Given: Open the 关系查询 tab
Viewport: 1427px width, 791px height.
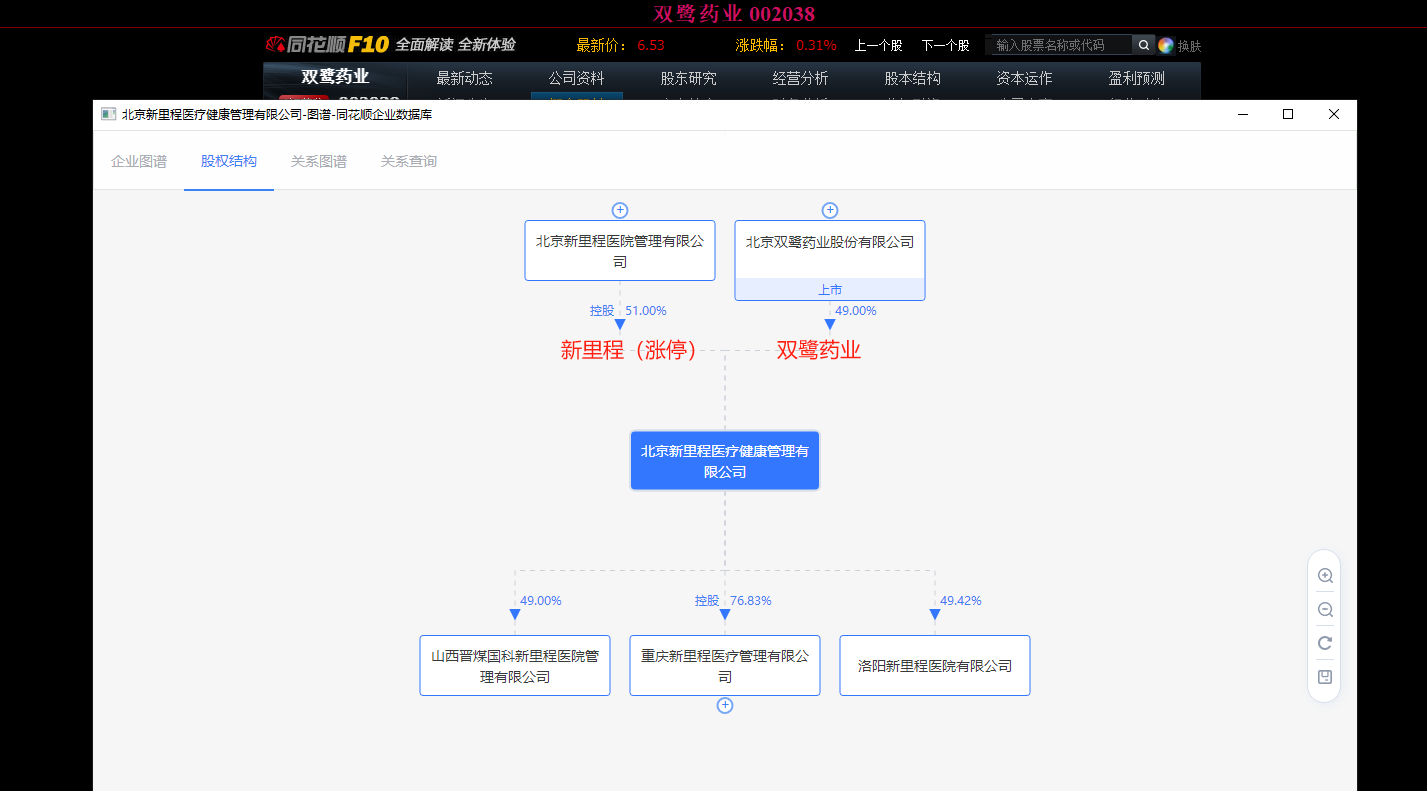Looking at the screenshot, I should pos(409,161).
